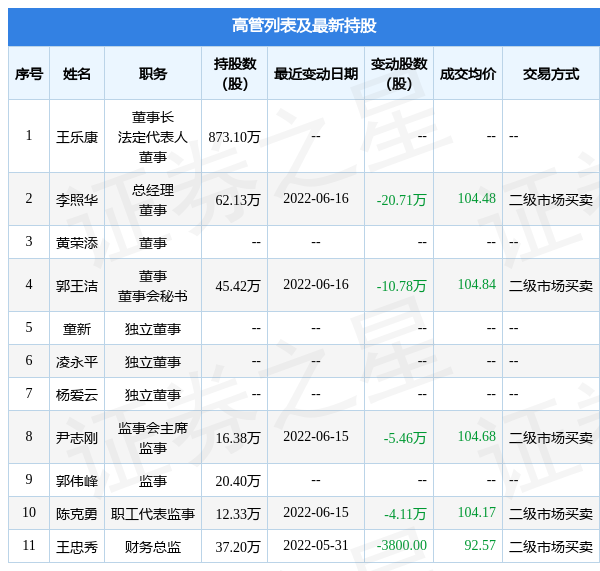Click 二级市场买卖 in 陈克勇's row
The height and width of the screenshot is (571, 600).
tap(551, 514)
